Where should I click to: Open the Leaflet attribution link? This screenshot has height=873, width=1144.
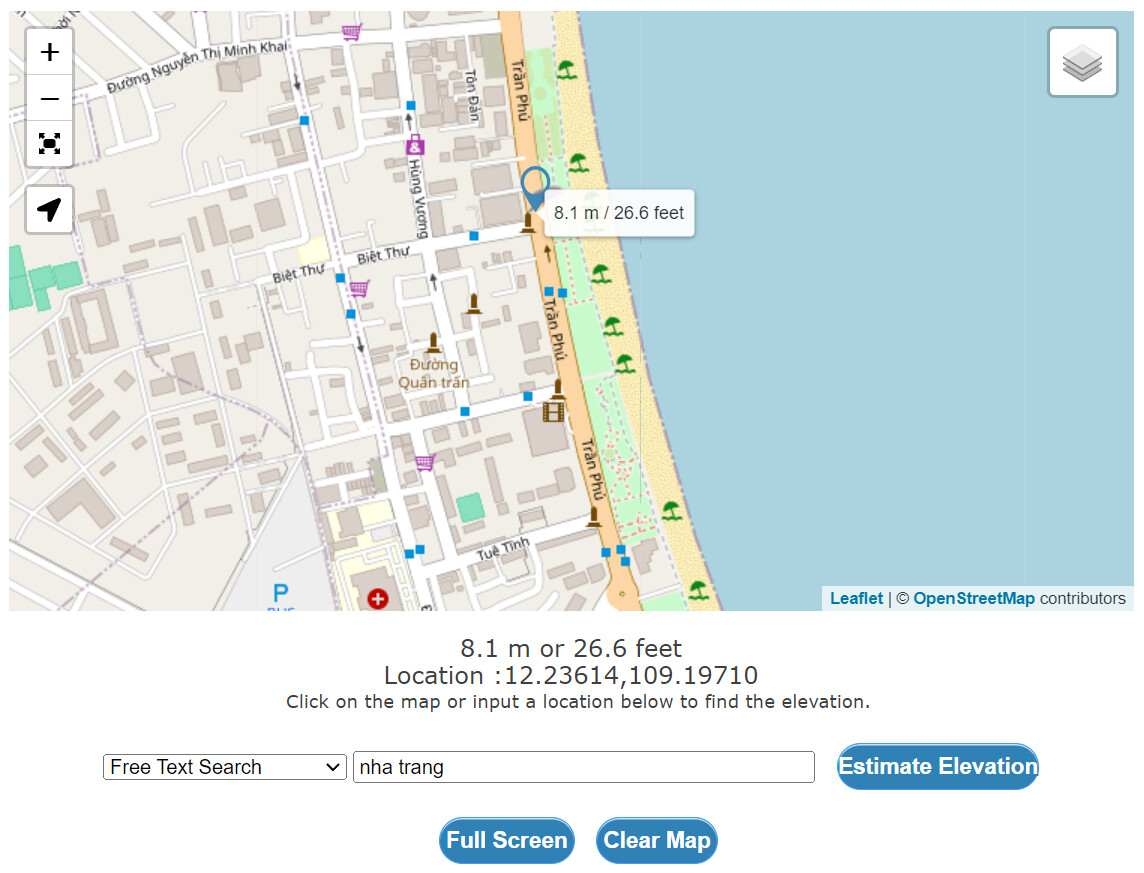pyautogui.click(x=856, y=598)
